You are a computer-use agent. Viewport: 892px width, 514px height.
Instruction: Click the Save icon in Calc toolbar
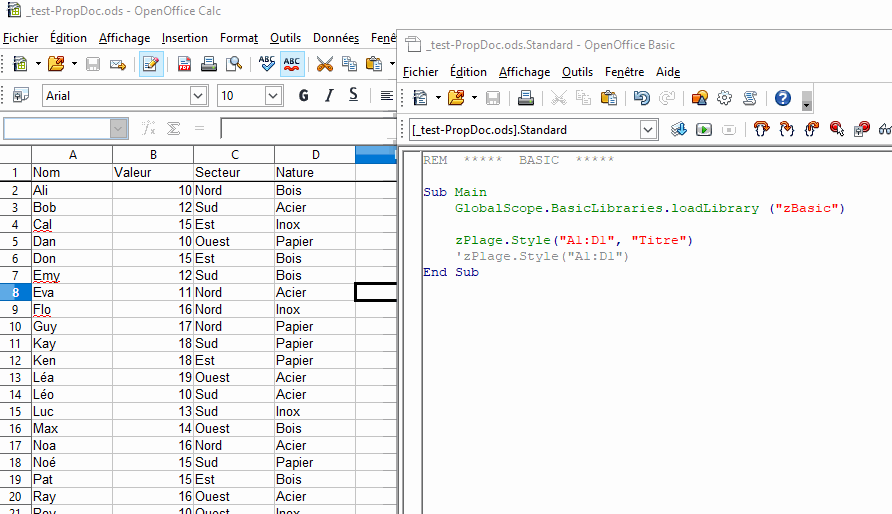[x=93, y=64]
